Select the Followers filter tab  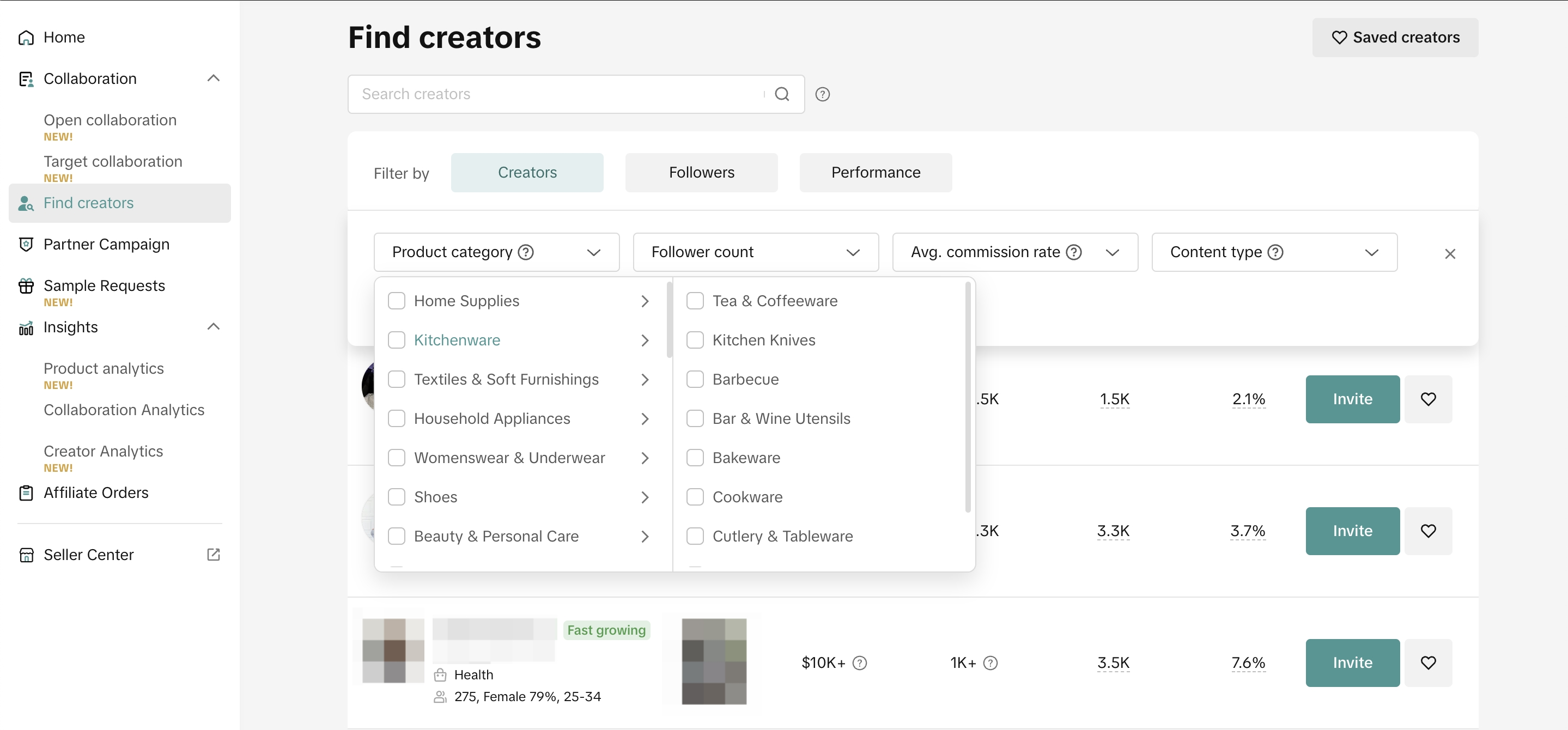tap(701, 173)
